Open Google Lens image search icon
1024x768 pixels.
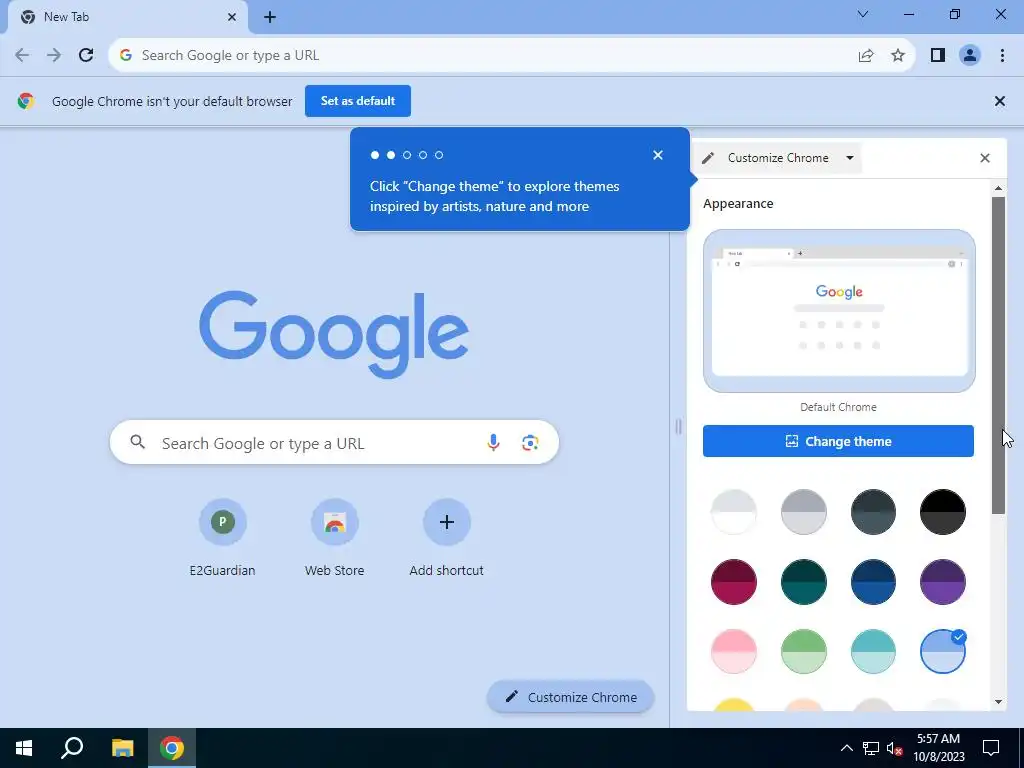[530, 443]
